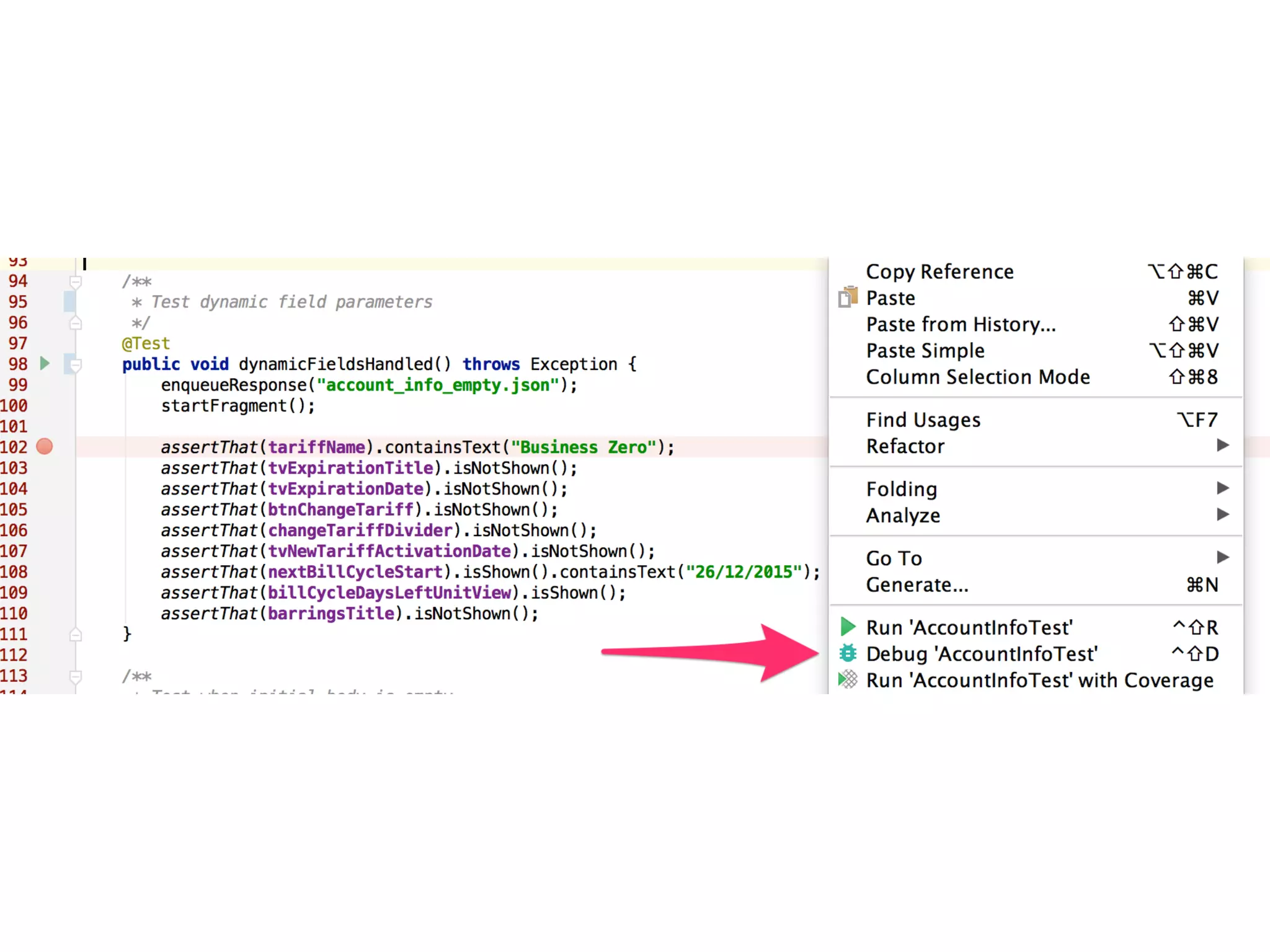Click the Run with Coverage icon
Image resolution: width=1270 pixels, height=952 pixels.
847,680
